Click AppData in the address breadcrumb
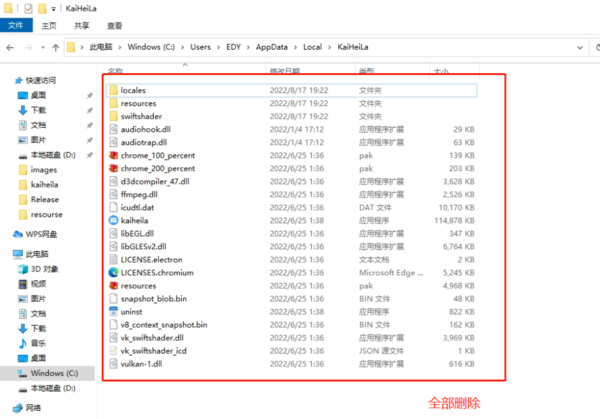The height and width of the screenshot is (419, 600). pyautogui.click(x=272, y=47)
